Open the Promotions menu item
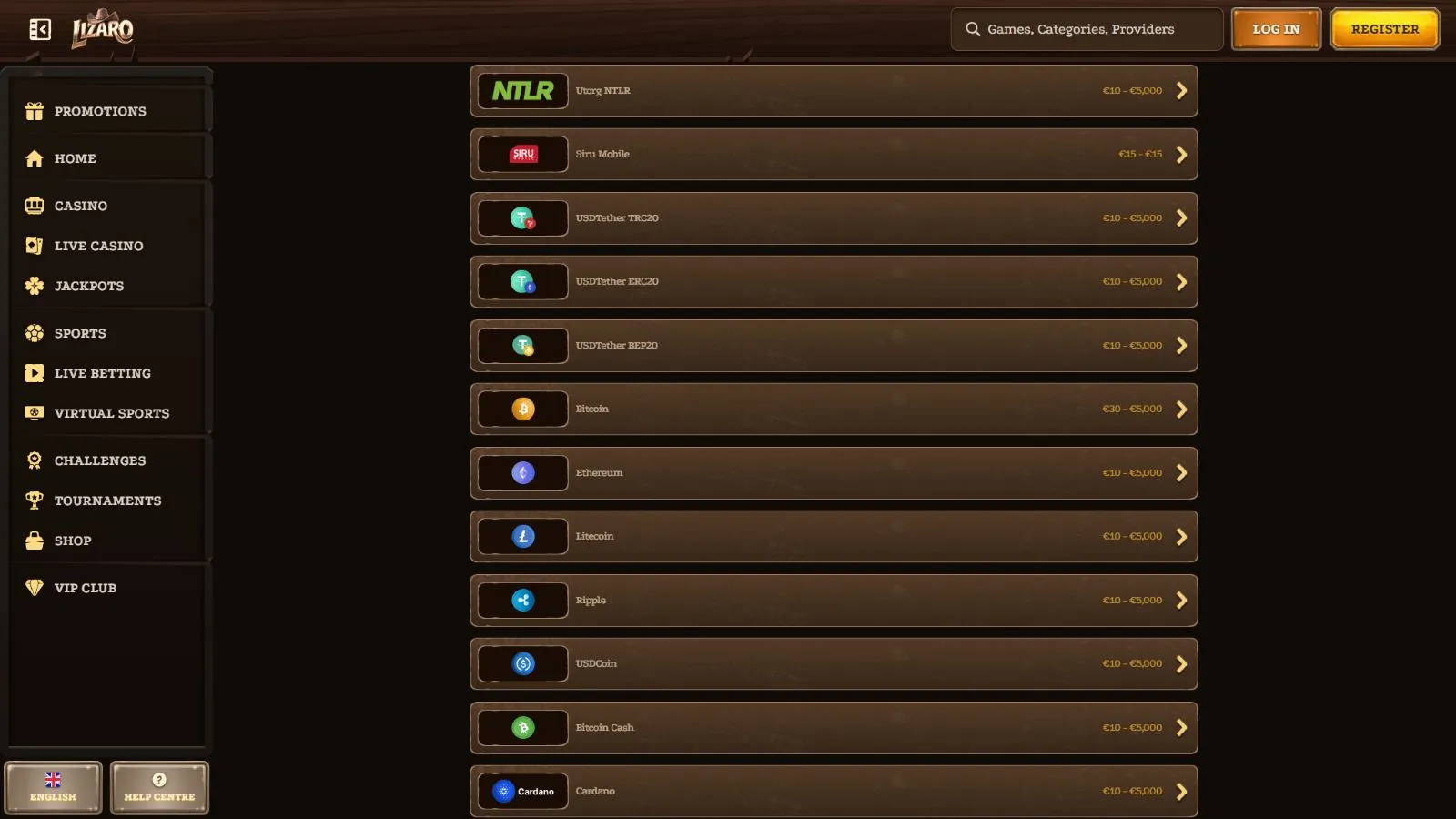The width and height of the screenshot is (1456, 819). tap(100, 111)
